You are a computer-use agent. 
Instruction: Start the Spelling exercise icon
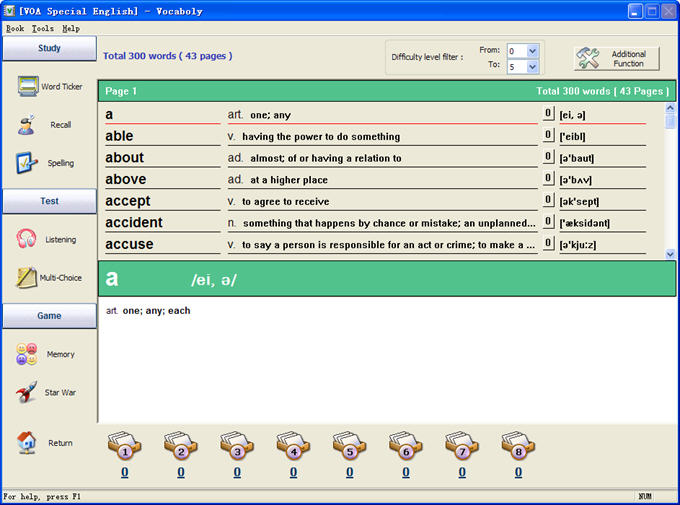26,163
